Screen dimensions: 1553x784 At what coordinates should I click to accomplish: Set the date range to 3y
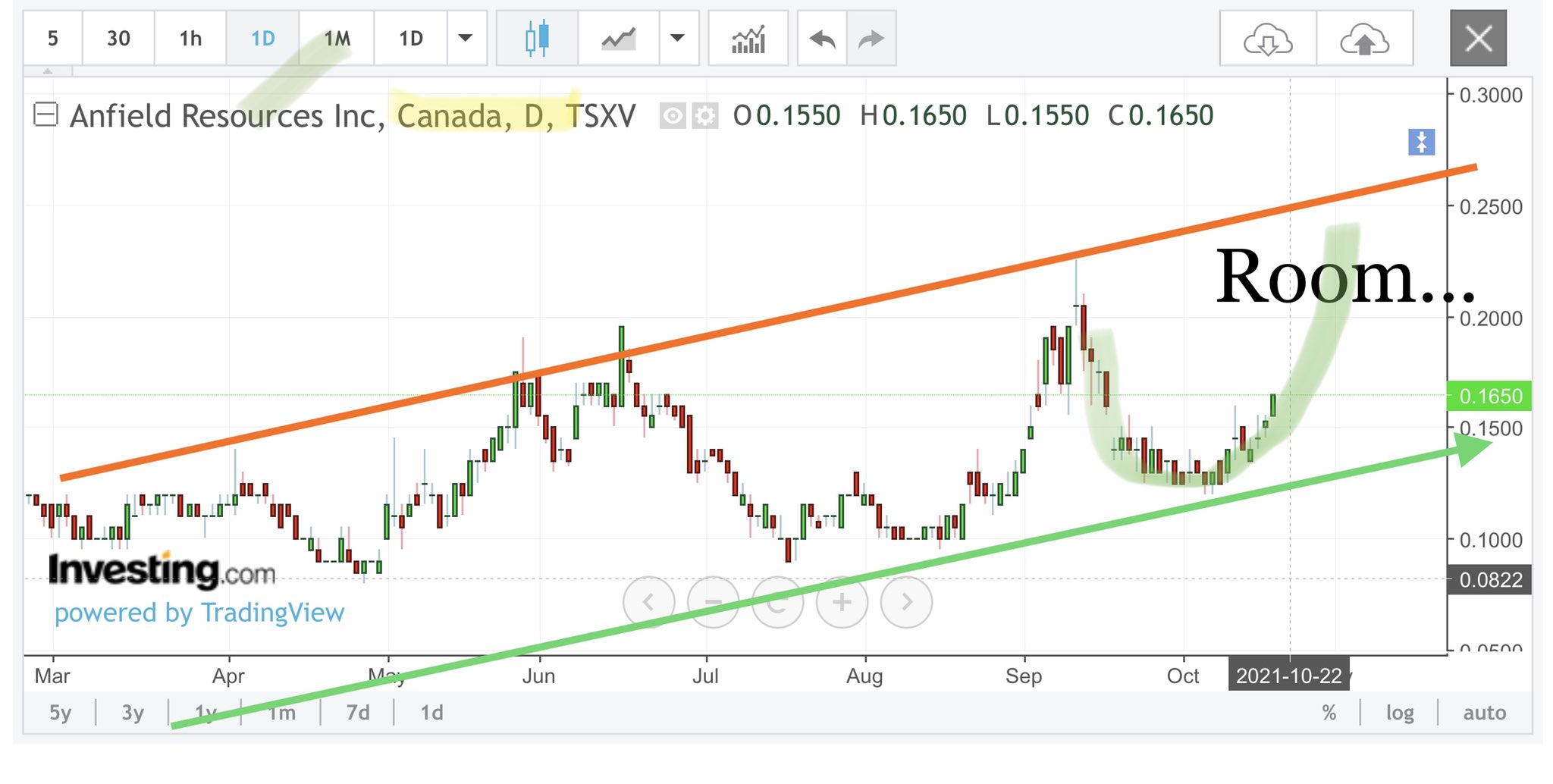click(133, 713)
